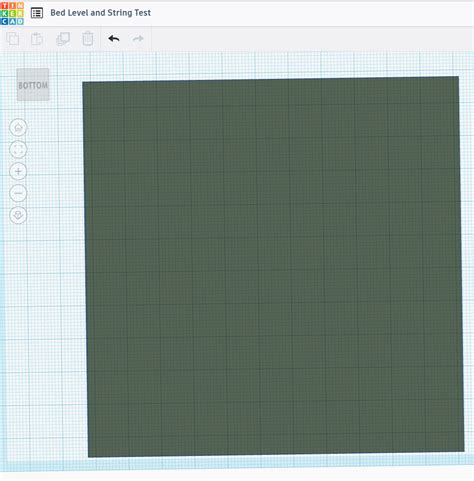The width and height of the screenshot is (474, 481).
Task: Click the Paste toolbar icon
Action: 37,39
